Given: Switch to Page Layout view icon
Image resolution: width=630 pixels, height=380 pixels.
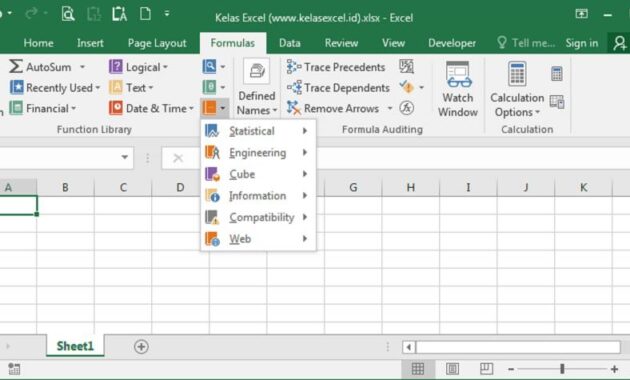Looking at the screenshot, I should point(452,368).
